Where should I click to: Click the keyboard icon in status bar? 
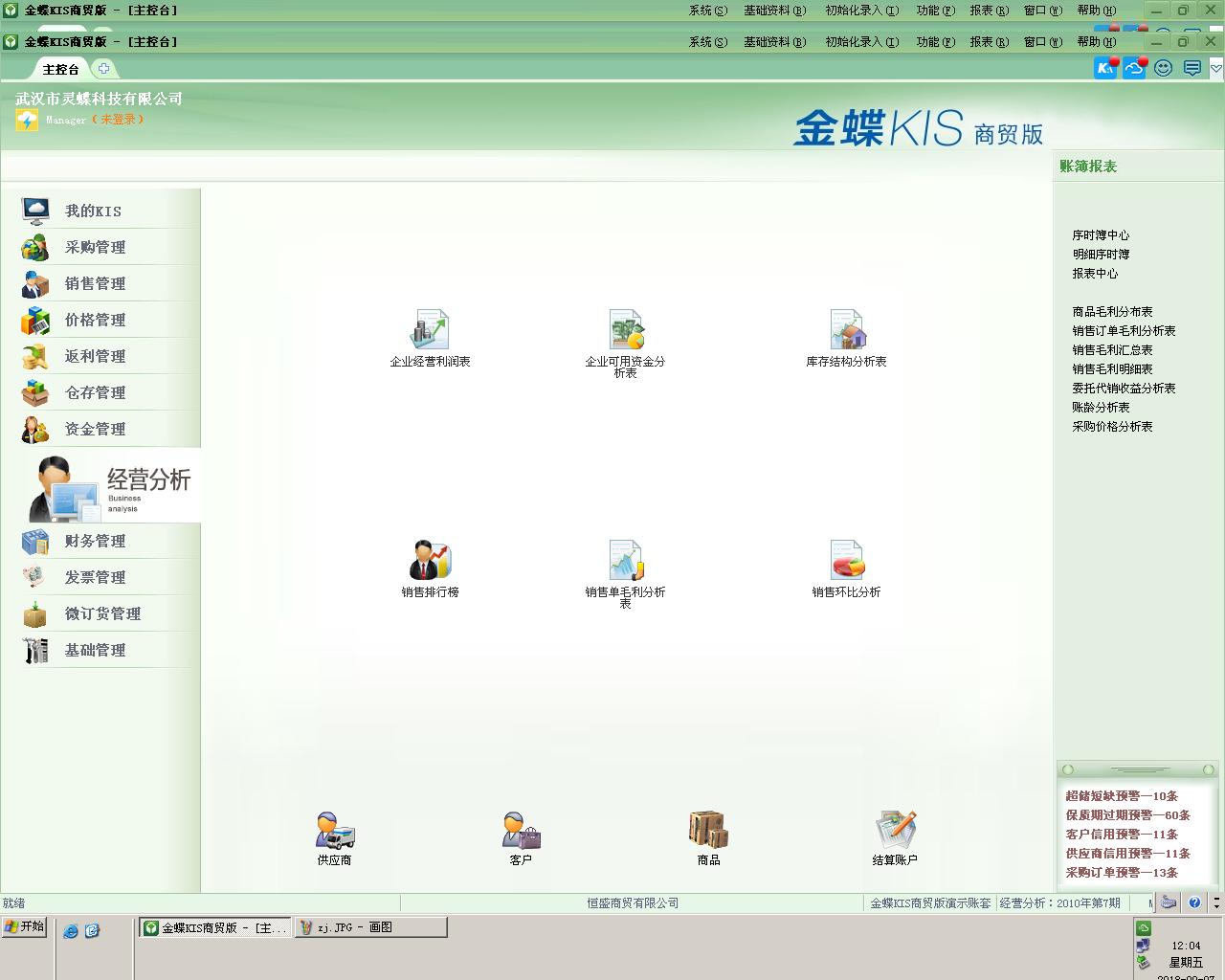[1169, 902]
